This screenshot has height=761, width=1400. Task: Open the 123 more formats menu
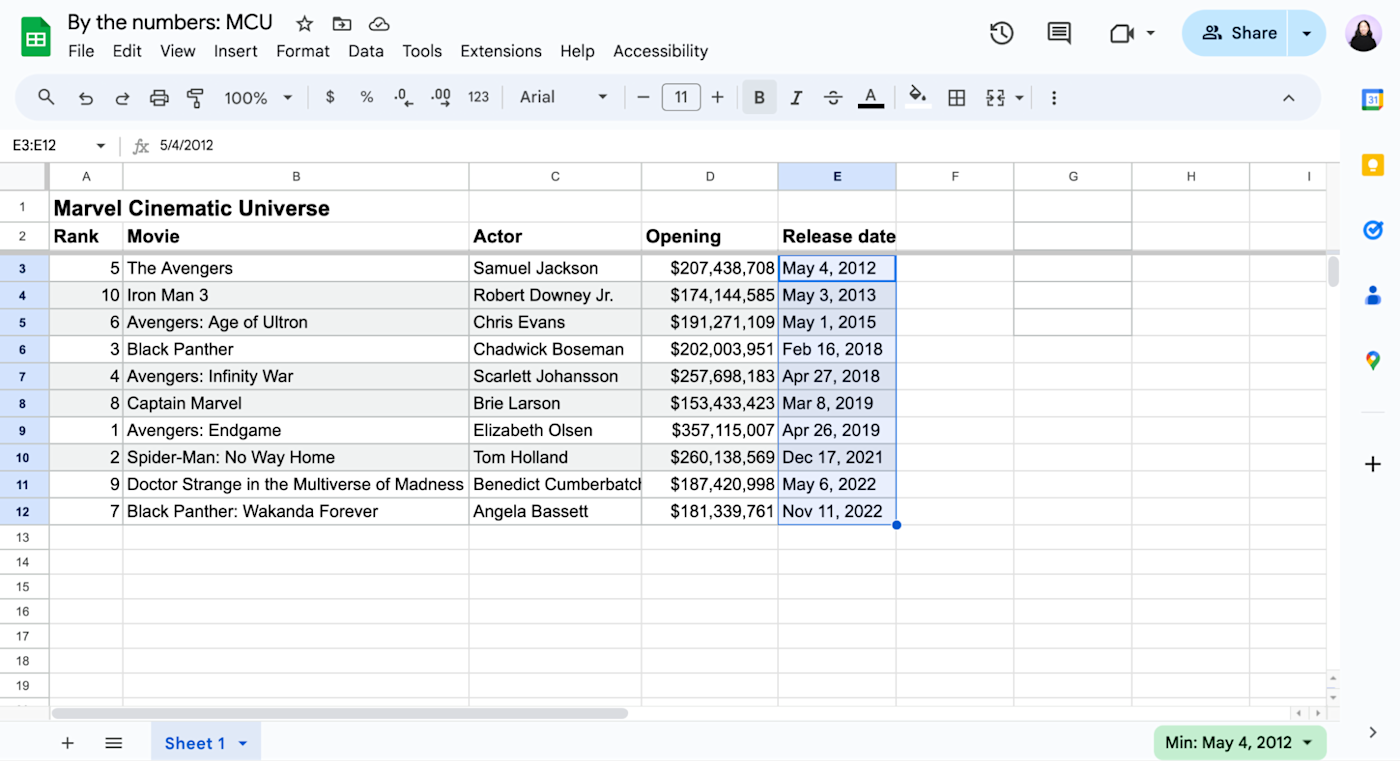click(x=479, y=97)
